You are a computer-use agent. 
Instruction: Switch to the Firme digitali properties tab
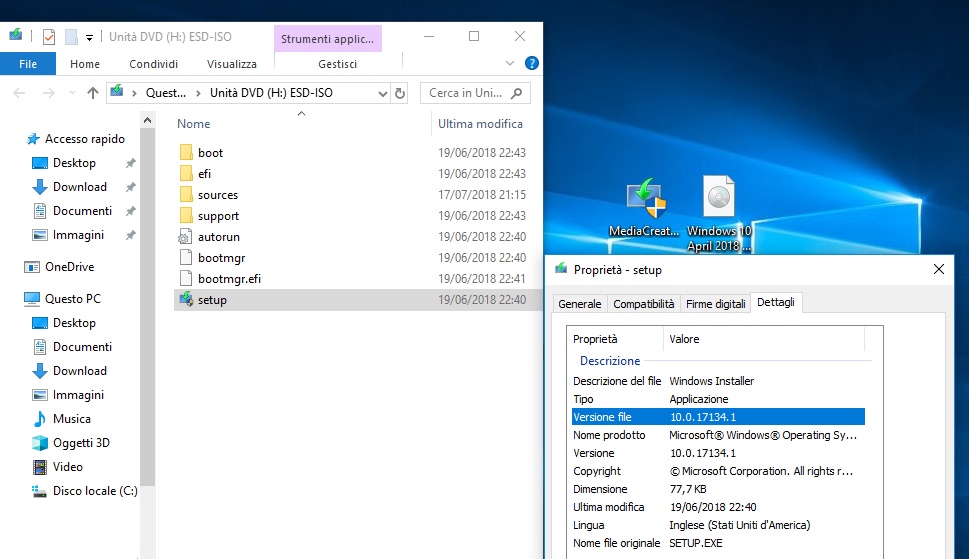click(716, 304)
